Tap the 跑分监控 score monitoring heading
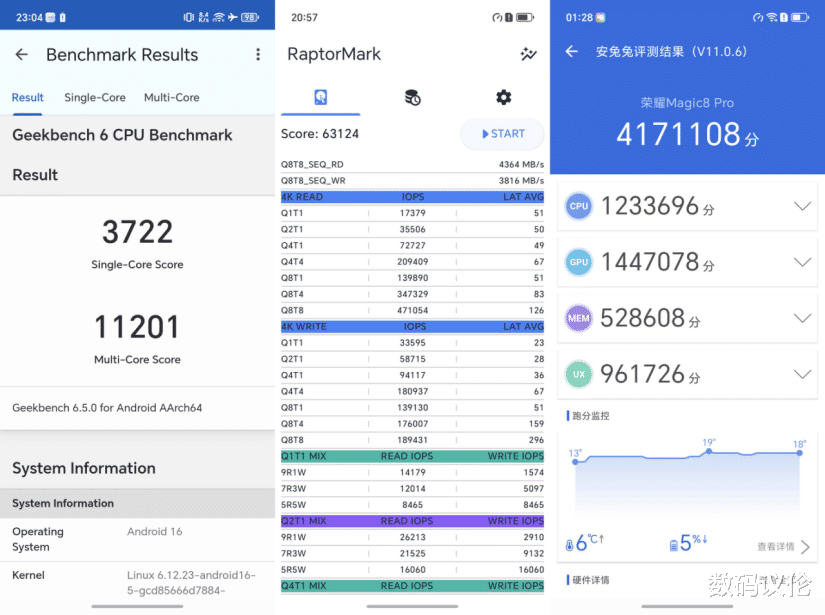The width and height of the screenshot is (825, 615). 591,416
